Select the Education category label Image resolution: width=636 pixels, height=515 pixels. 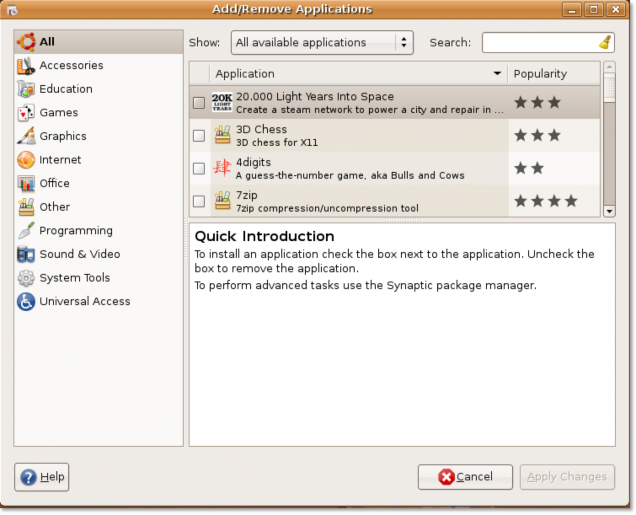pyautogui.click(x=66, y=89)
